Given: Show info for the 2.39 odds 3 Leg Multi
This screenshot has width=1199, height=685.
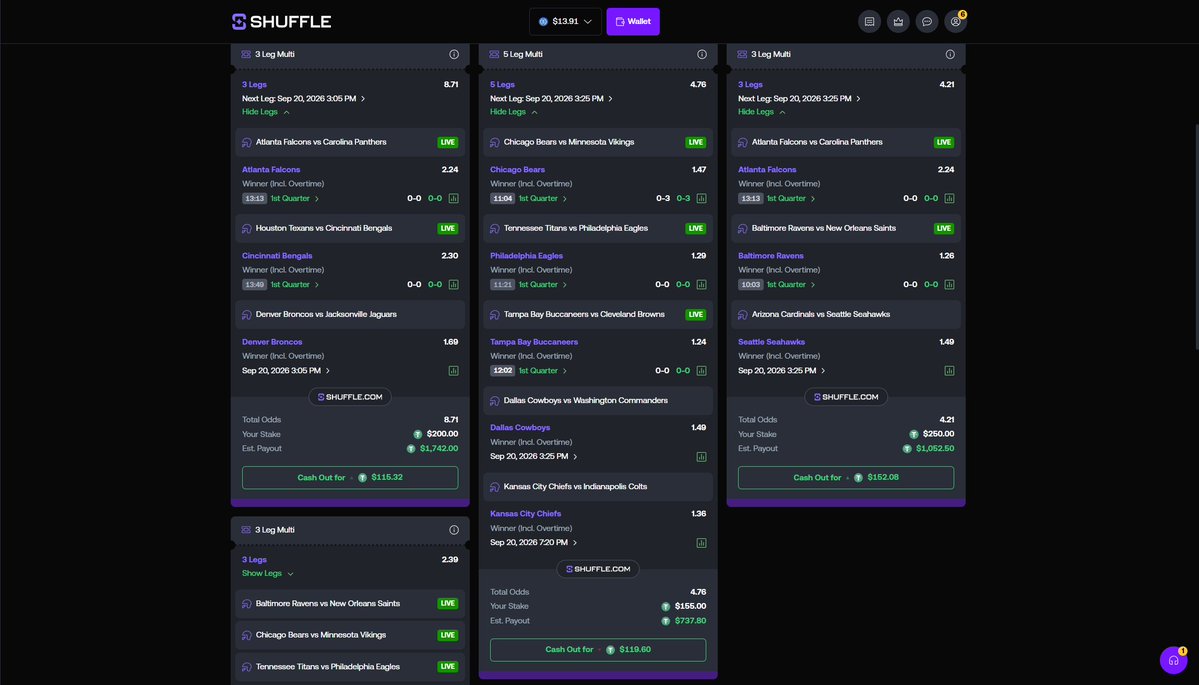Looking at the screenshot, I should (454, 530).
